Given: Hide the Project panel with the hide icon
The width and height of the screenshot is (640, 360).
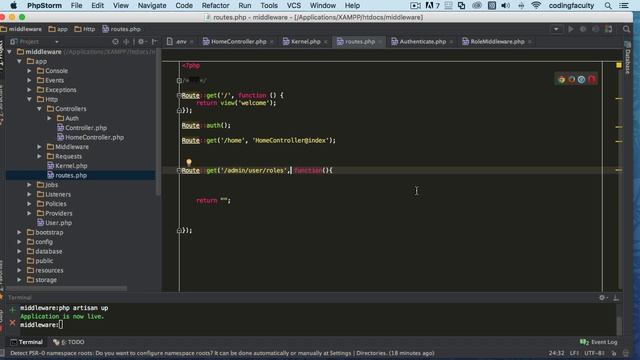Looking at the screenshot, I should coord(154,42).
